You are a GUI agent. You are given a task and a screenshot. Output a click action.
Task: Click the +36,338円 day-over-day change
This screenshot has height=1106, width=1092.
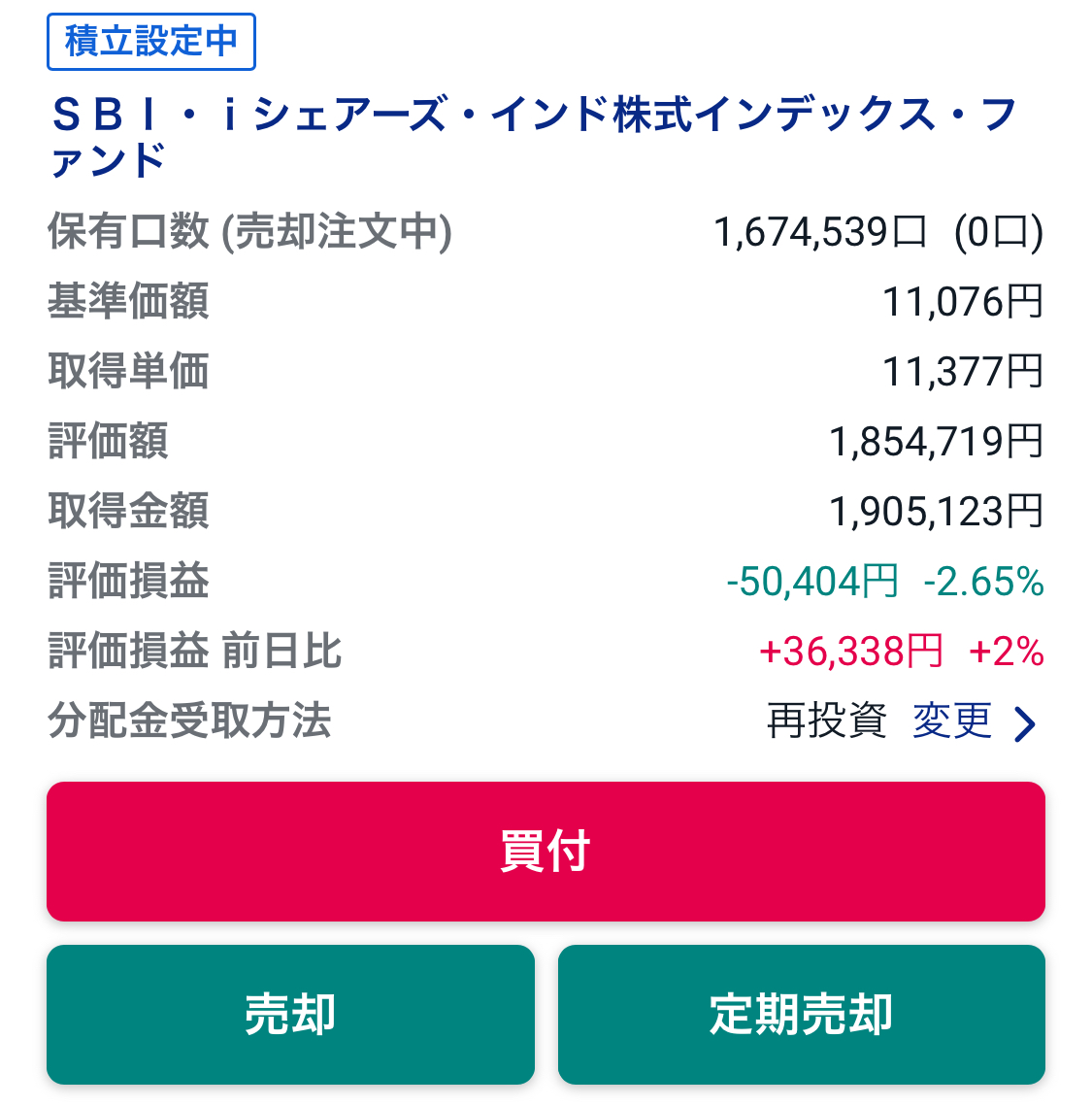pyautogui.click(x=850, y=652)
